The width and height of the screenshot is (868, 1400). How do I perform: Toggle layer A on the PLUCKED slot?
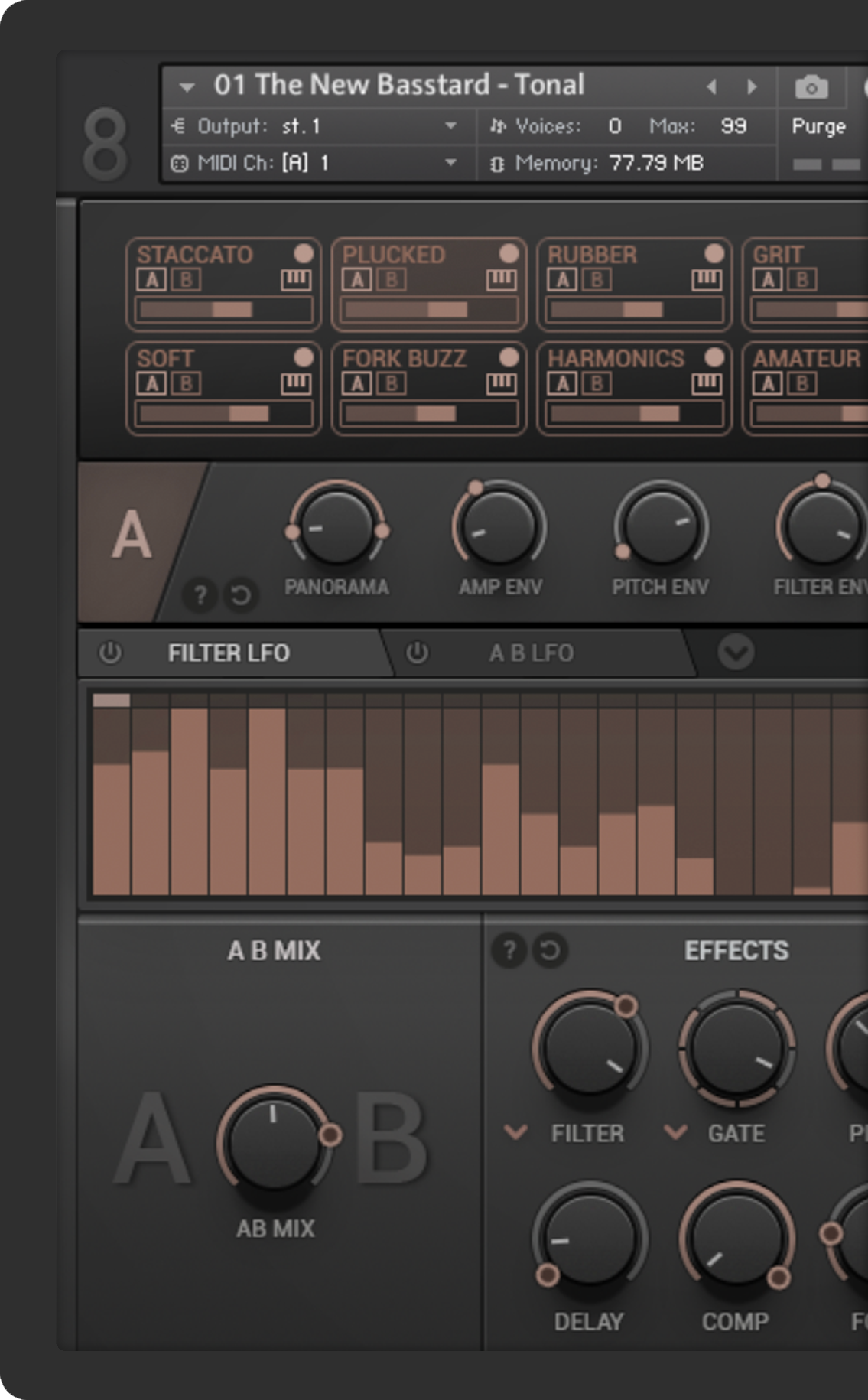[356, 280]
